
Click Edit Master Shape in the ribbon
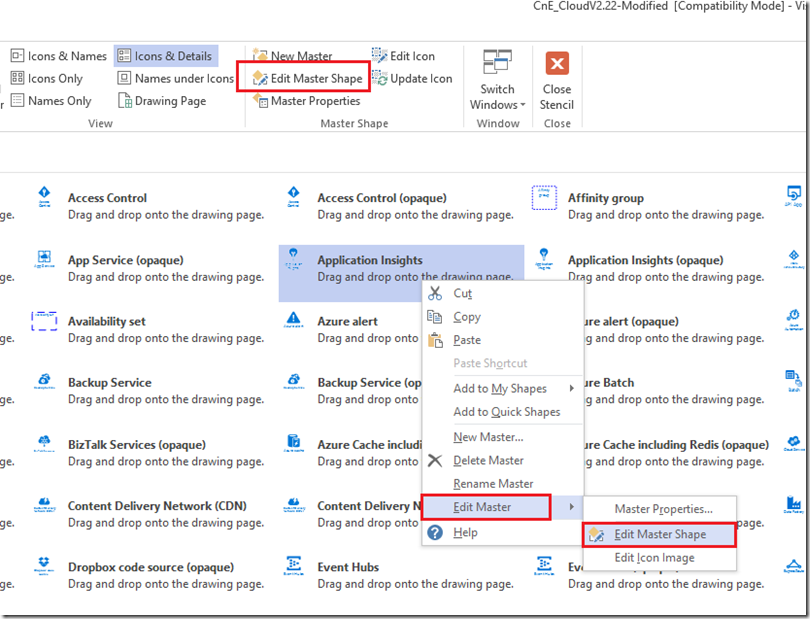pos(308,79)
